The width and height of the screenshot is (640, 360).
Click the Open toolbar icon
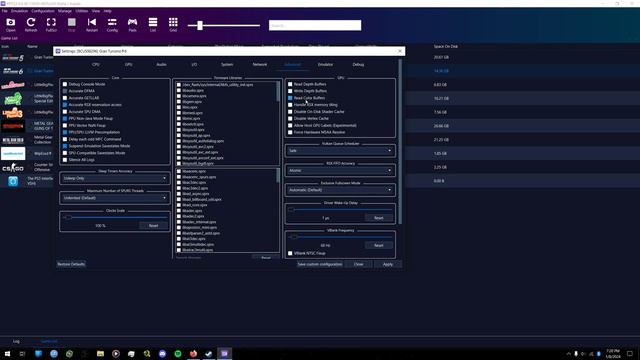11,24
